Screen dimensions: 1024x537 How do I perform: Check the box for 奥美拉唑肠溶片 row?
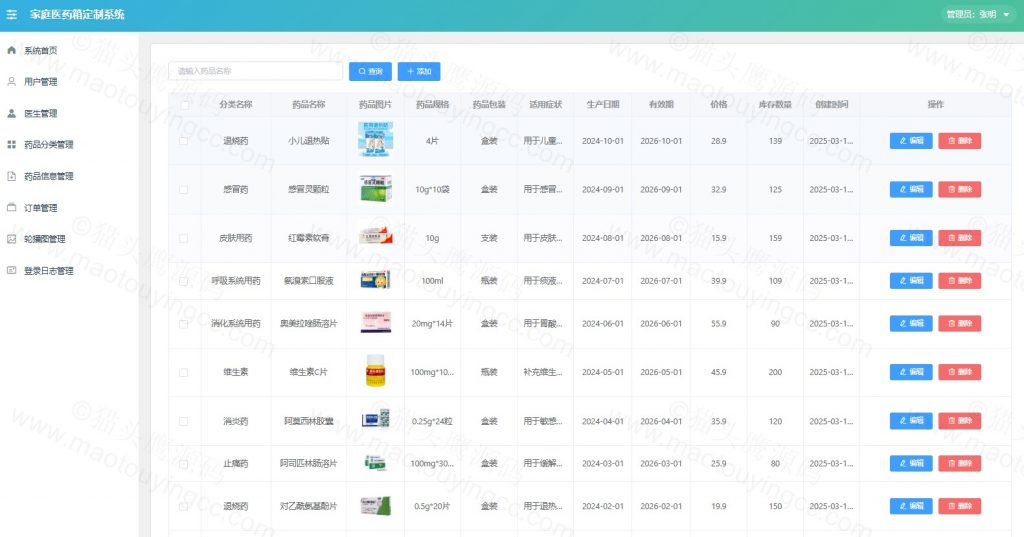click(184, 323)
